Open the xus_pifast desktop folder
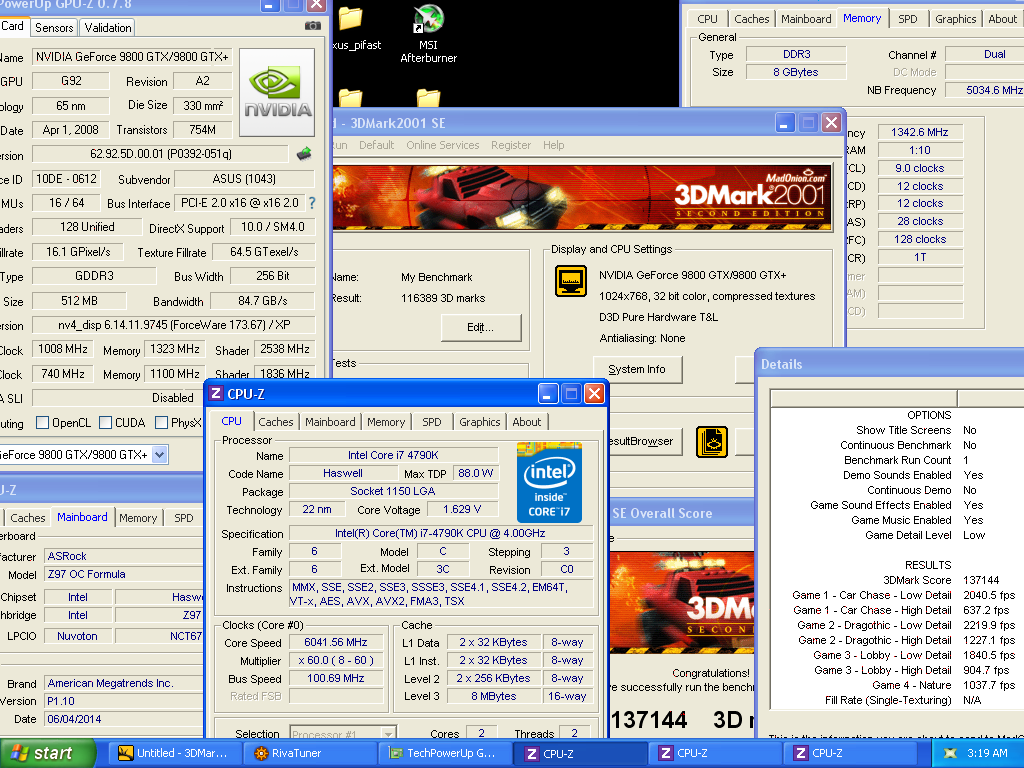Viewport: 1024px width, 768px height. [354, 29]
